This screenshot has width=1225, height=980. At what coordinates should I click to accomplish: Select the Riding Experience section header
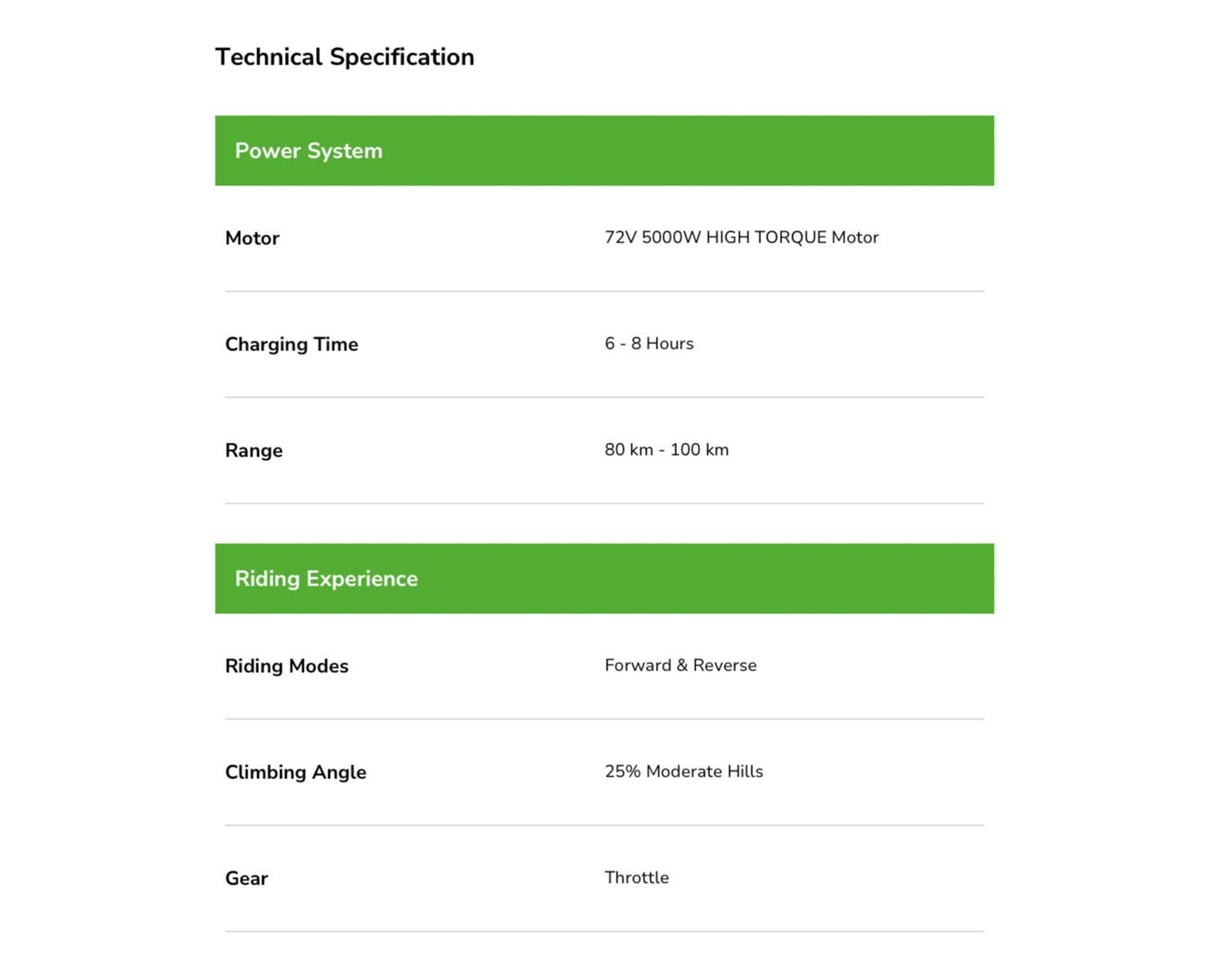click(604, 578)
